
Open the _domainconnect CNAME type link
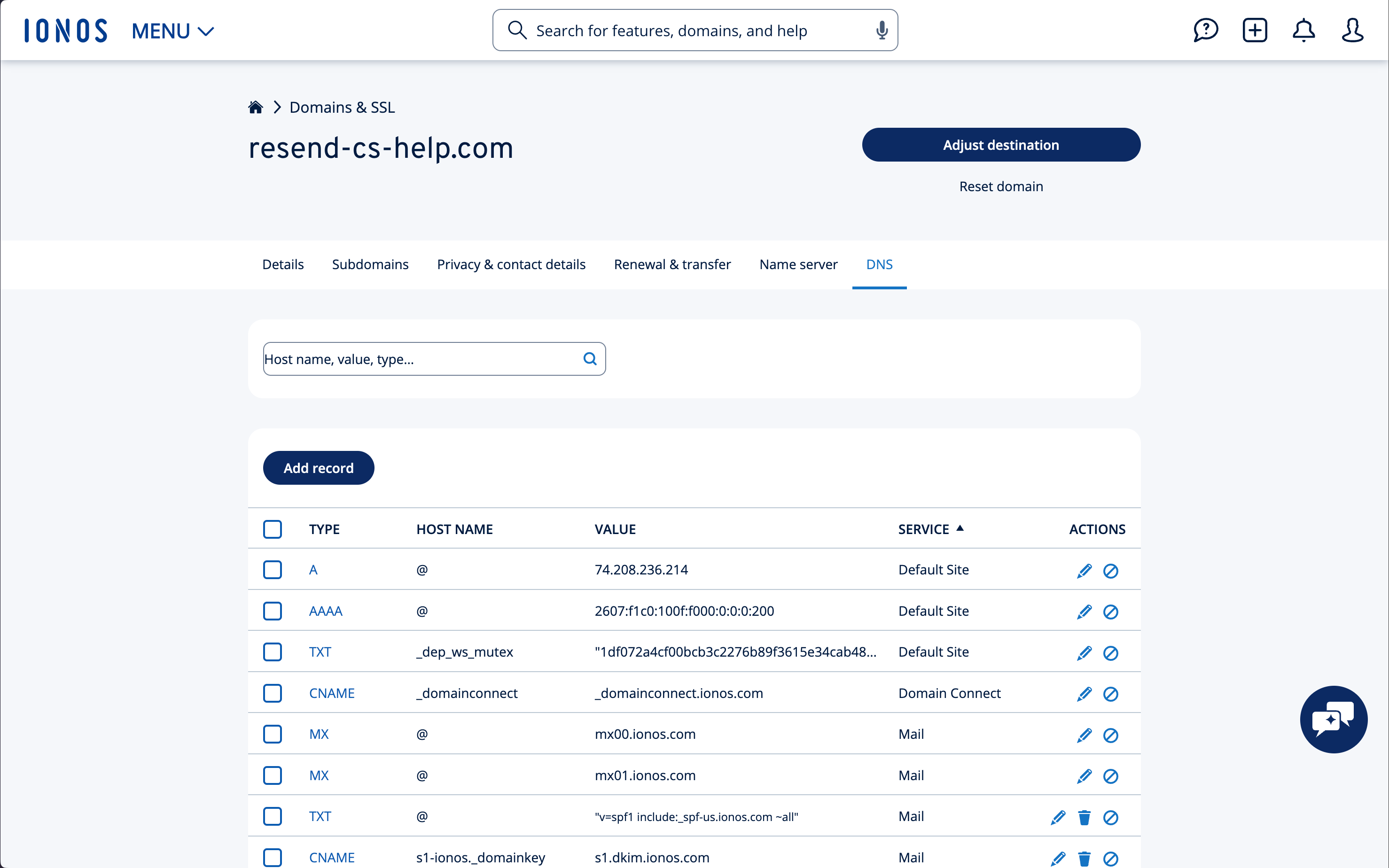coord(332,693)
